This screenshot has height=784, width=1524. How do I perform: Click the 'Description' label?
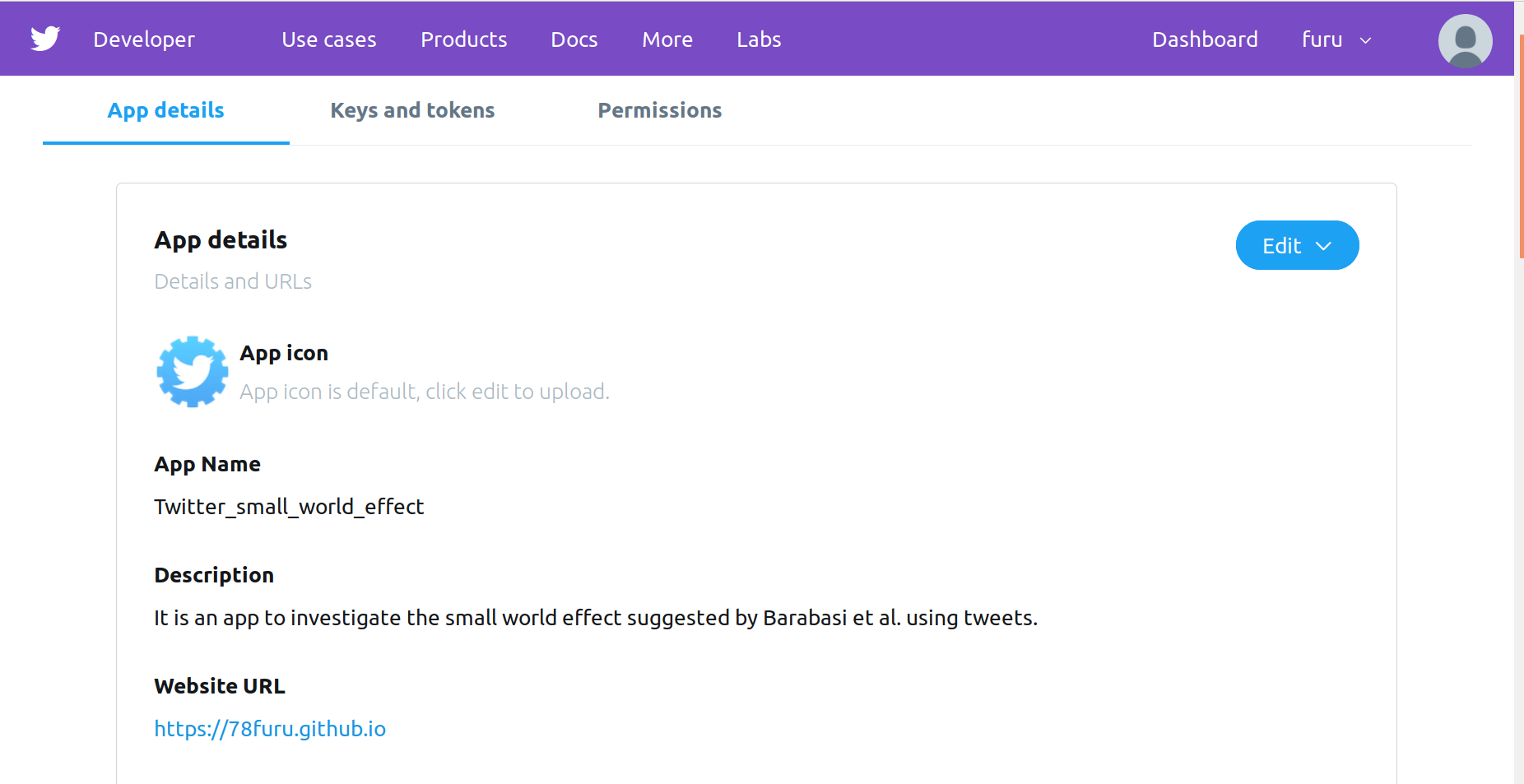(214, 575)
